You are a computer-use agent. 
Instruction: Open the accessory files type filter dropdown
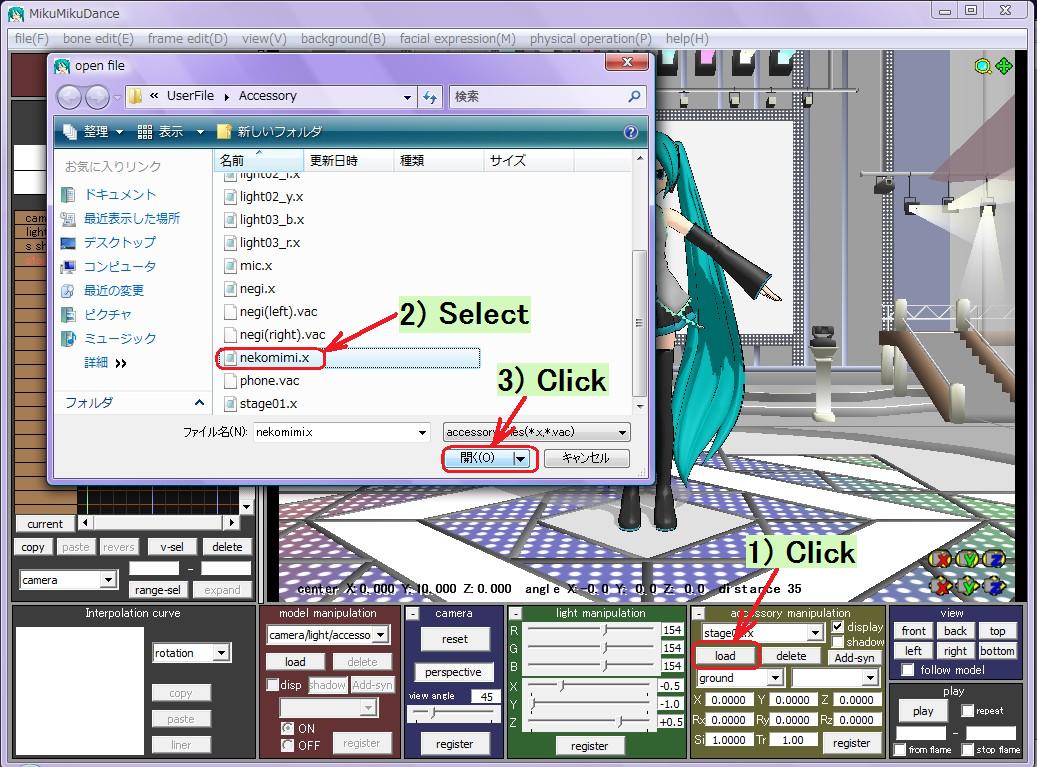536,432
